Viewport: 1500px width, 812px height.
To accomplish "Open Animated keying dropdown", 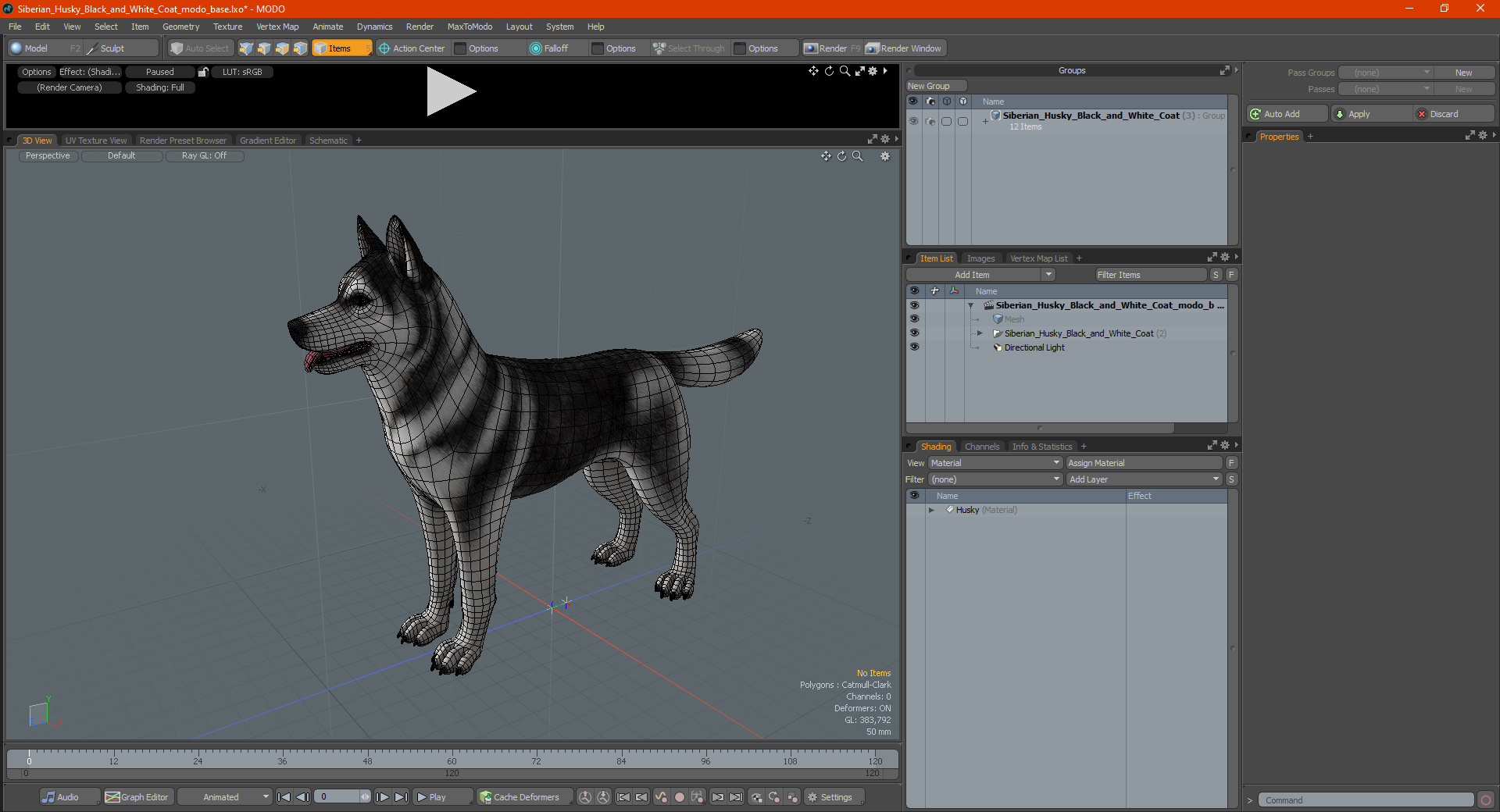I will 225,797.
